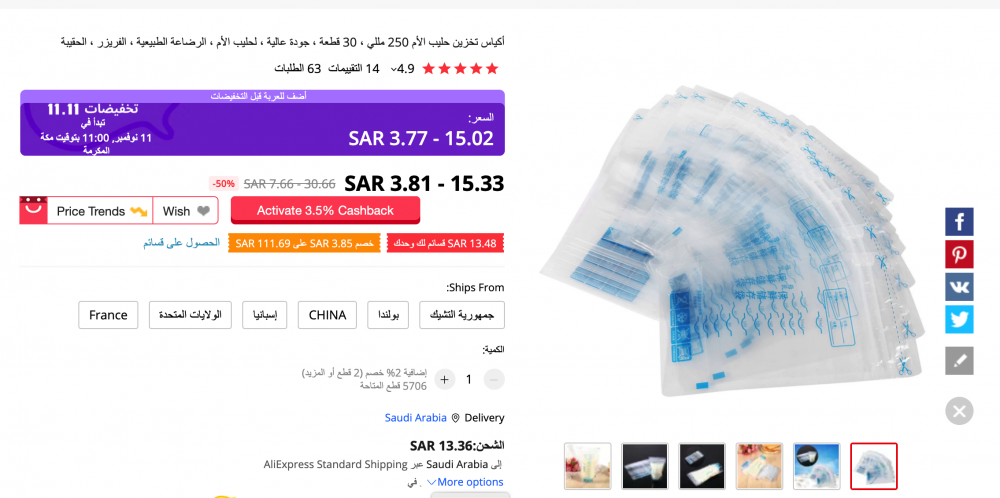Screen dimensions: 1000x498
Task: Choose إسبانيا shipping origin
Action: [x=265, y=315]
